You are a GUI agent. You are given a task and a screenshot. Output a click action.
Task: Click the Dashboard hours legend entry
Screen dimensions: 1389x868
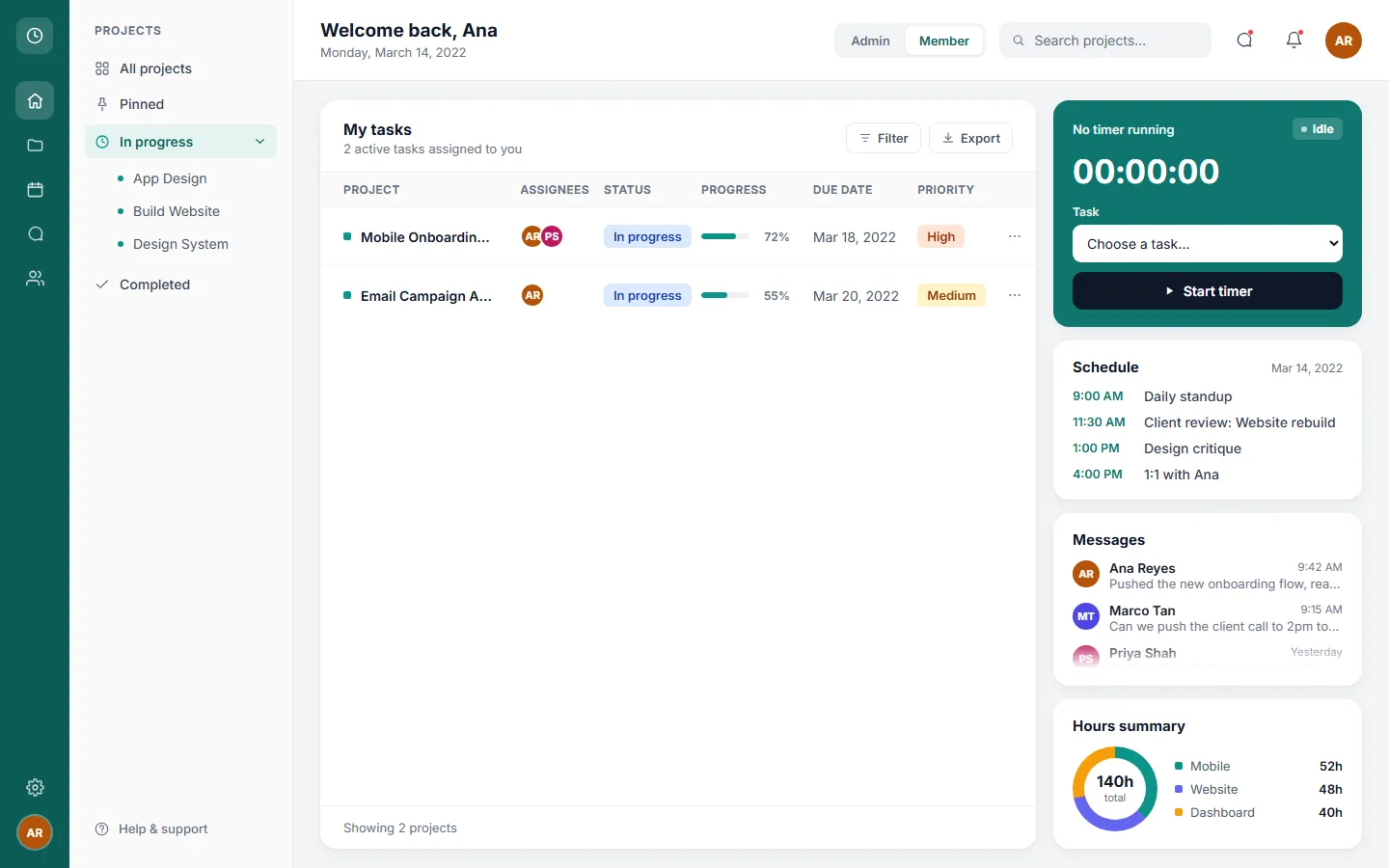coord(1259,812)
